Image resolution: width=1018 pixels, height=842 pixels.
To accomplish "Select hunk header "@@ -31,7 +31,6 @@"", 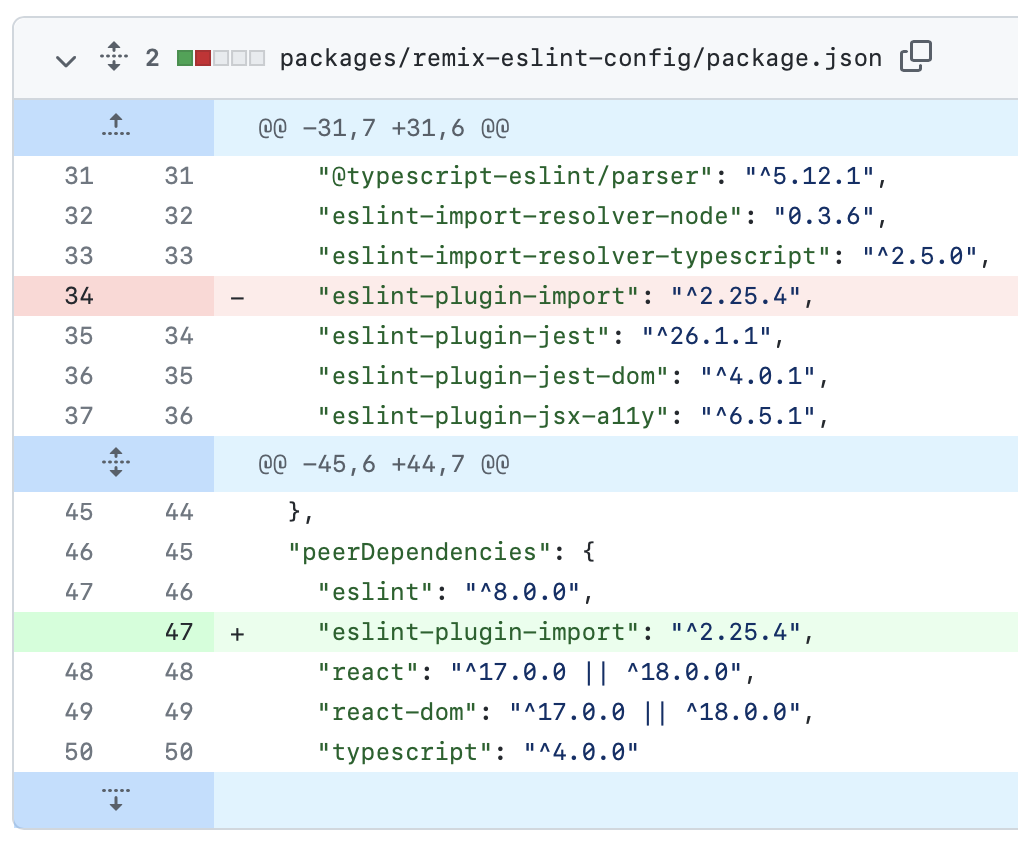I will click(x=383, y=128).
